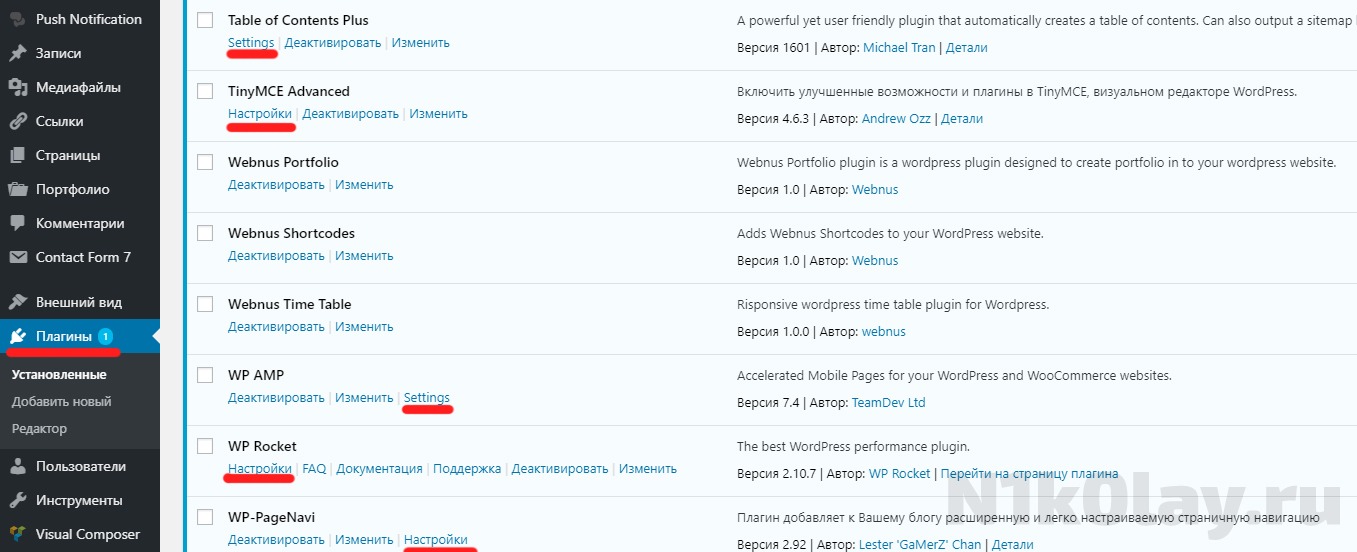1357x552 pixels.
Task: Tick the WP-PageNavi checkbox
Action: (205, 517)
